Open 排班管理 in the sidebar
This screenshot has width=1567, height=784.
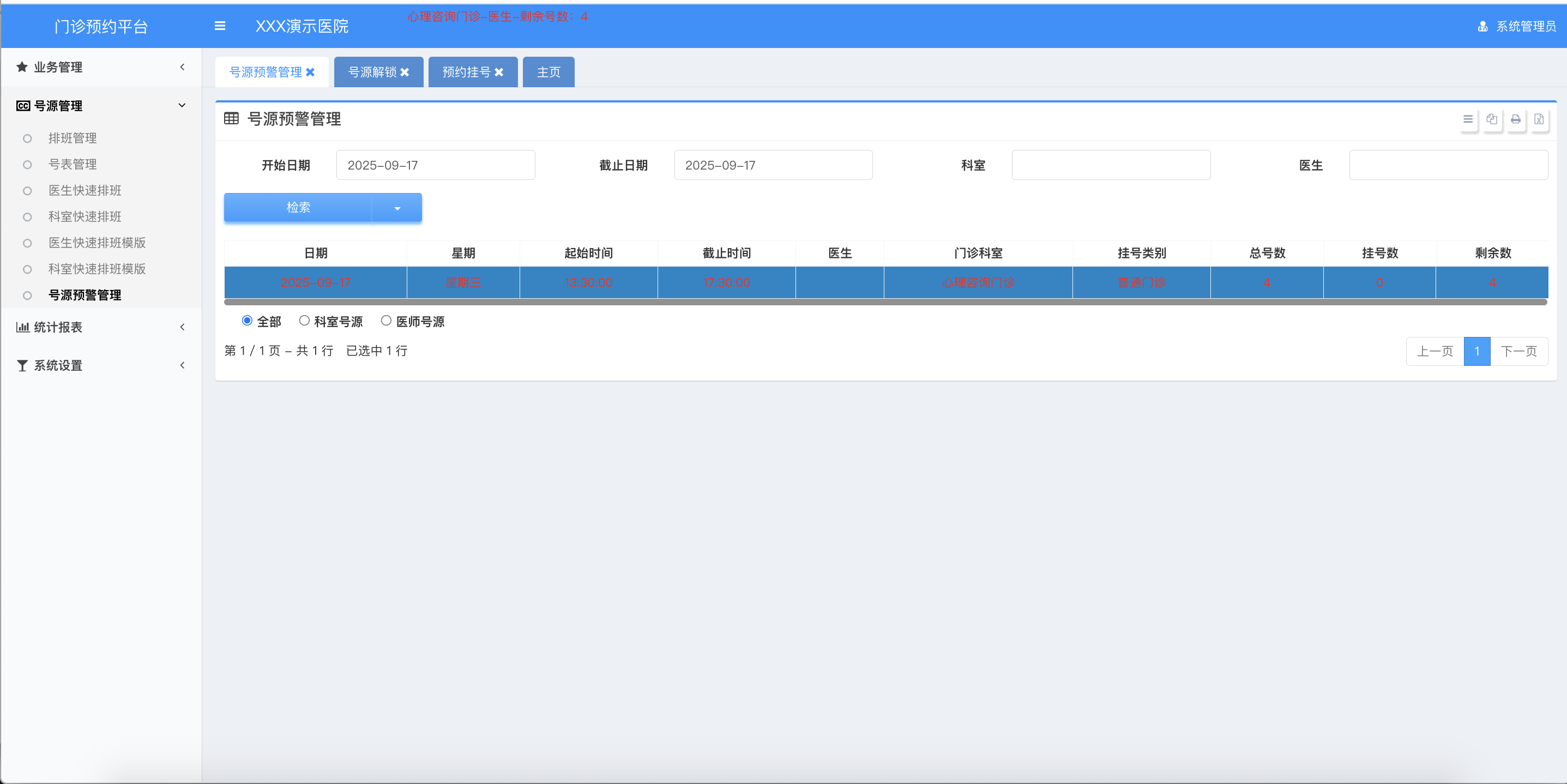(x=73, y=138)
